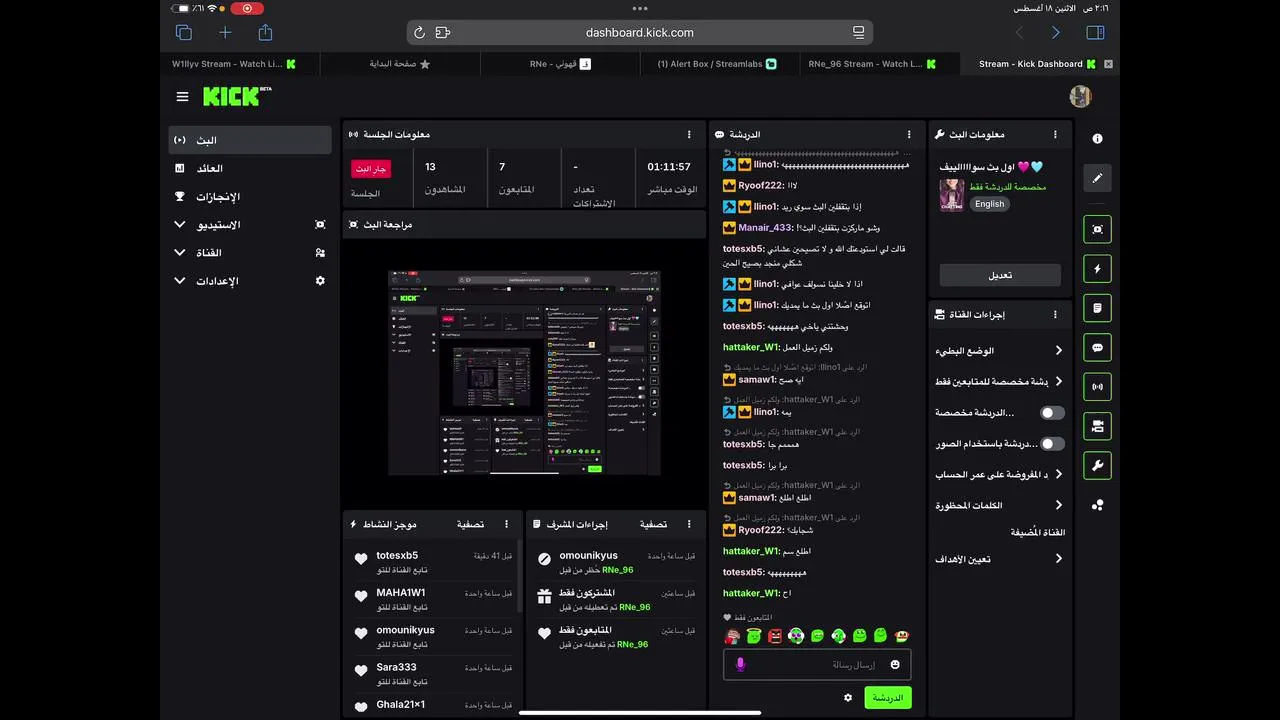
Task: Toggle الدردشة مخصصة switch
Action: (x=1052, y=412)
